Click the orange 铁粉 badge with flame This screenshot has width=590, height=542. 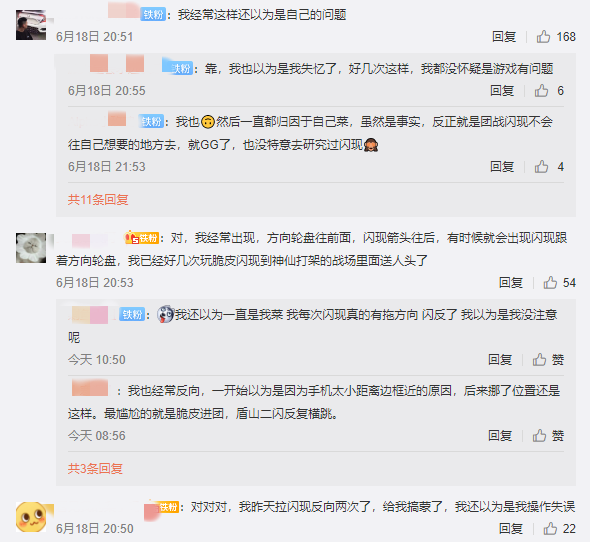142,238
